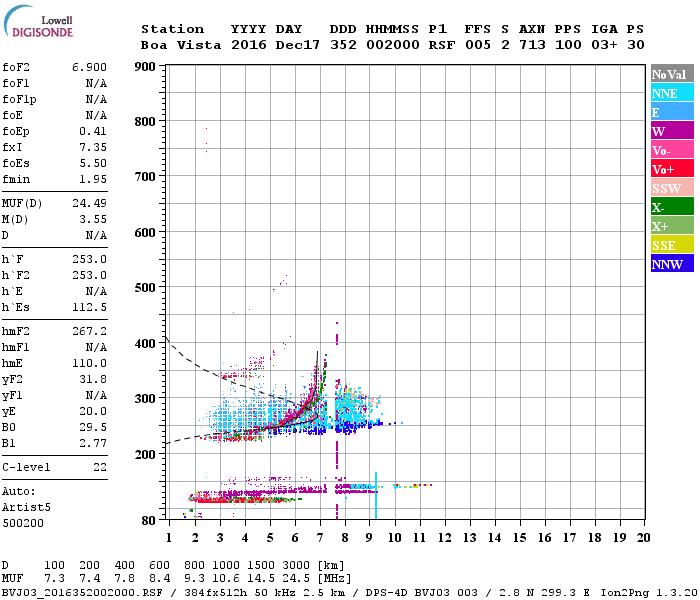Click the RSF value under P1
Screen dimensions: 700x600
tap(442, 45)
